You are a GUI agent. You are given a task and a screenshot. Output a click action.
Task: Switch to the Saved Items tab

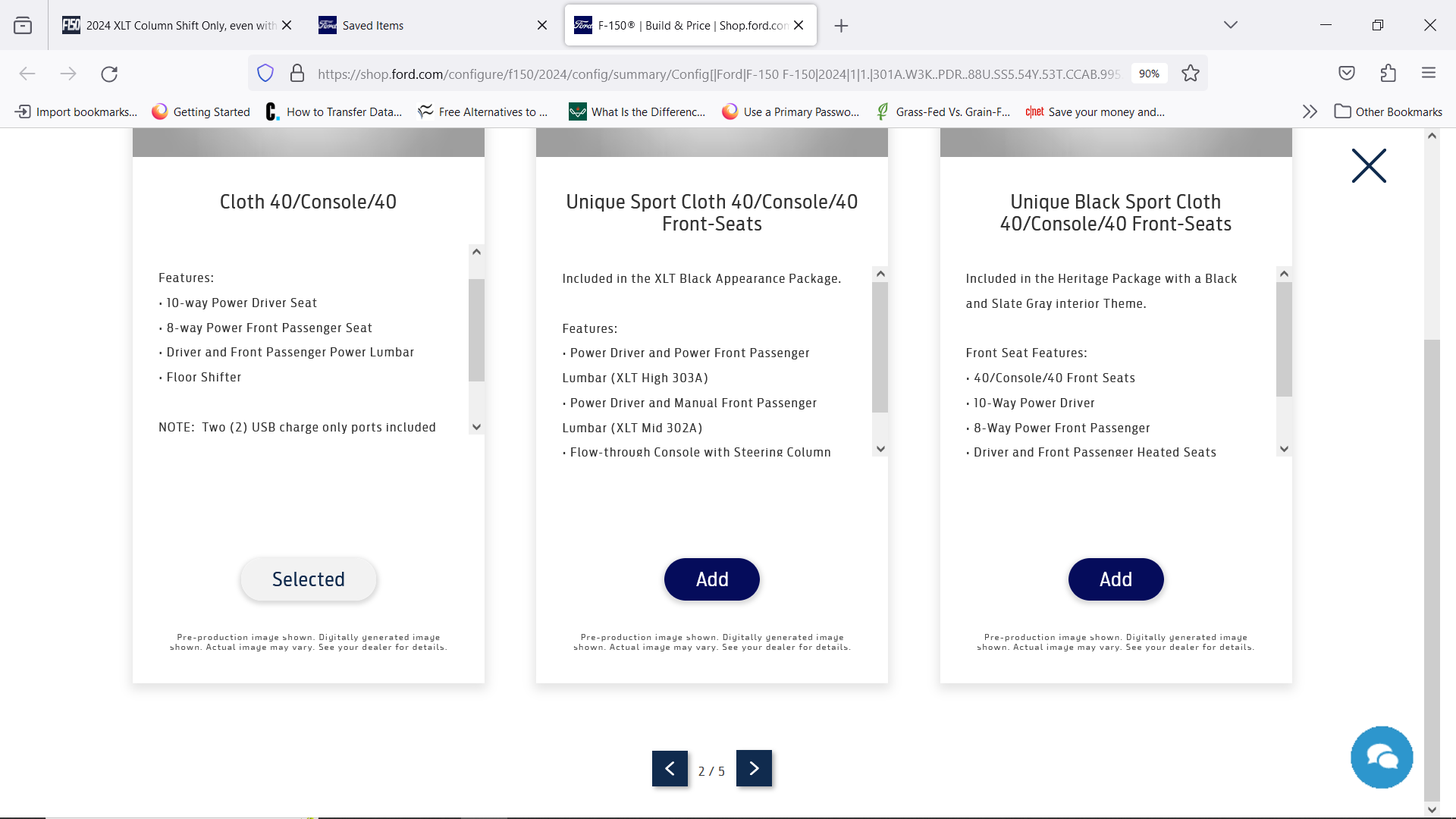click(x=372, y=25)
